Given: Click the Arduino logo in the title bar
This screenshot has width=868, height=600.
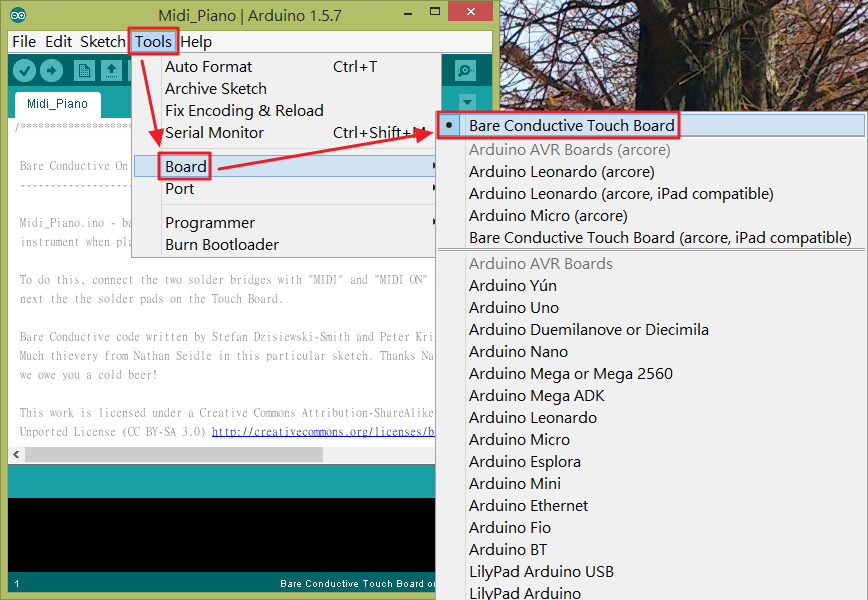Looking at the screenshot, I should (x=18, y=15).
